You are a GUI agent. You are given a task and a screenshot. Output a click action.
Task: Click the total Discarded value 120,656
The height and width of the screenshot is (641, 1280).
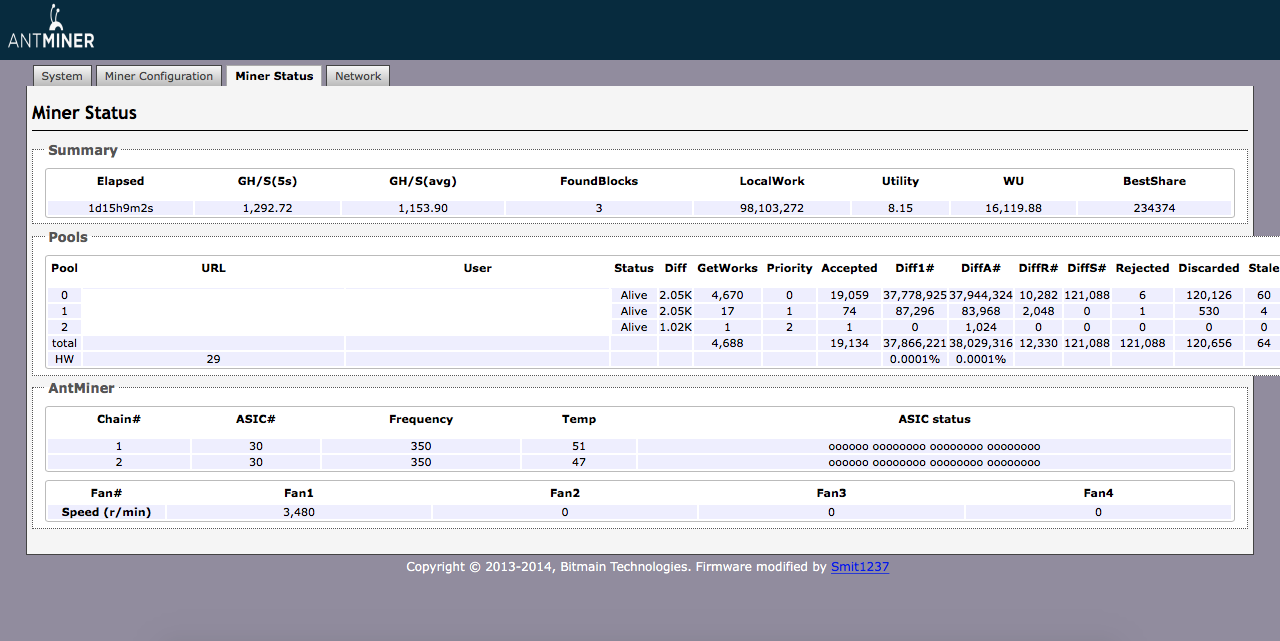click(x=1208, y=343)
